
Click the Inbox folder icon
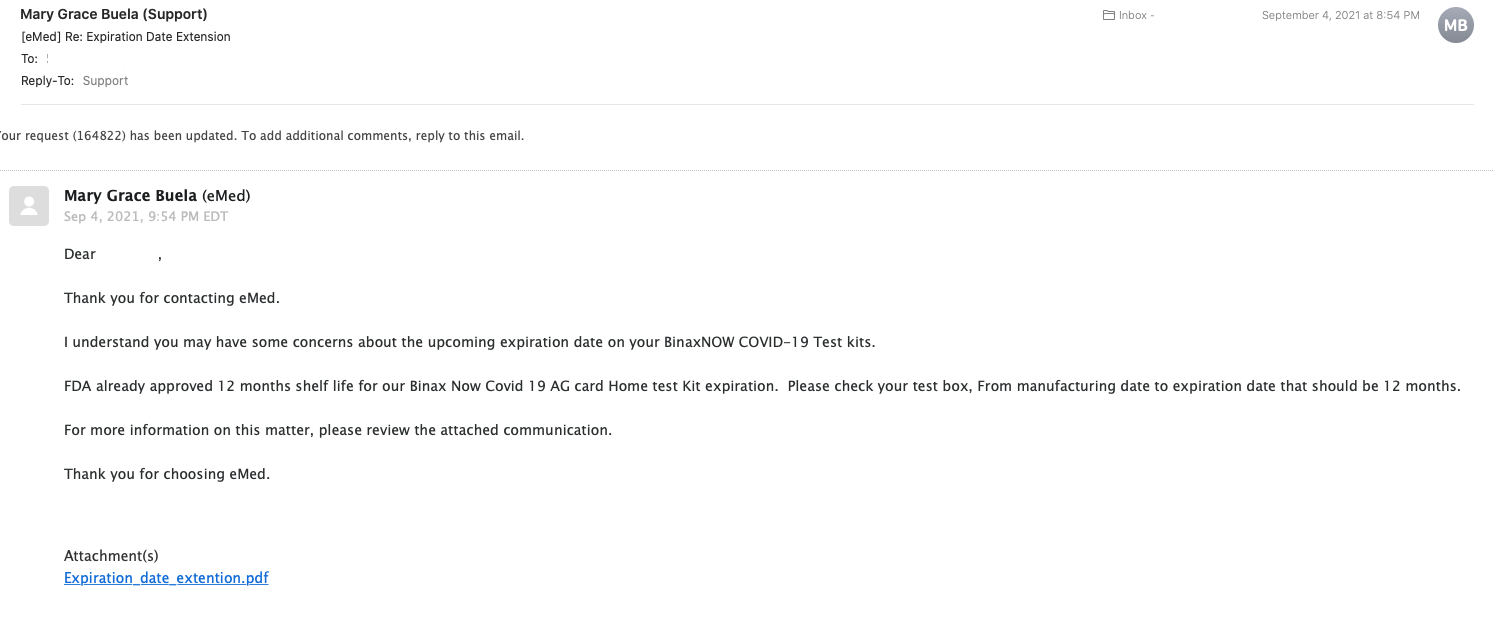point(1108,16)
